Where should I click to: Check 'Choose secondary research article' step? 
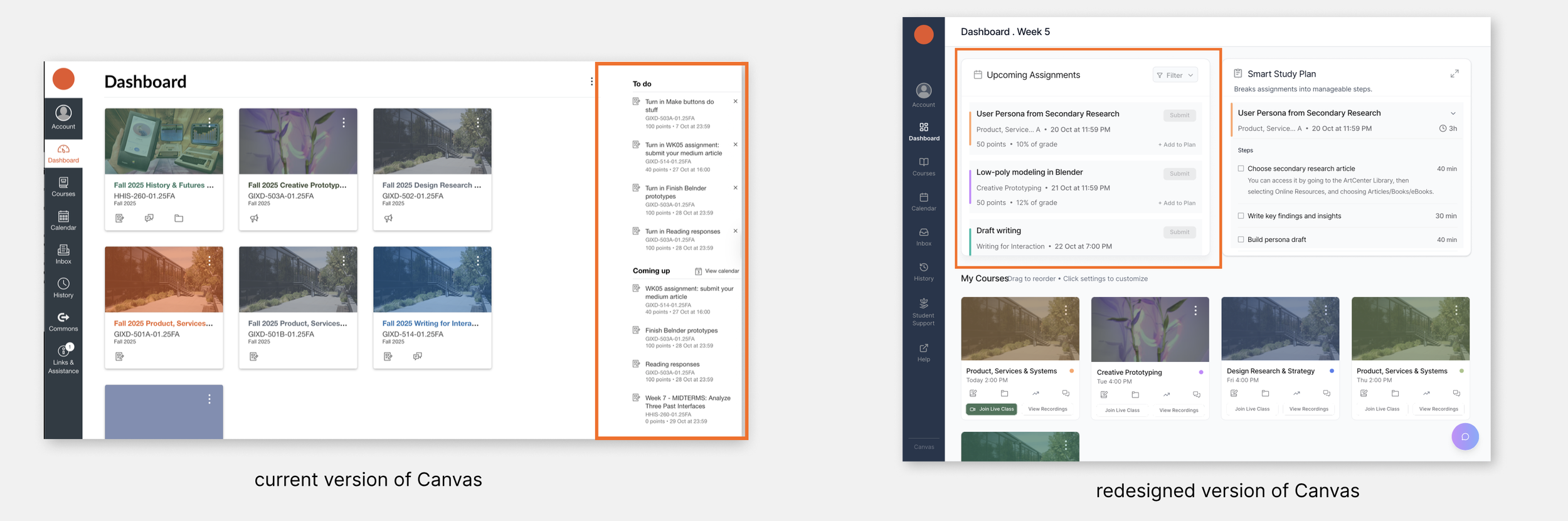tap(1241, 169)
